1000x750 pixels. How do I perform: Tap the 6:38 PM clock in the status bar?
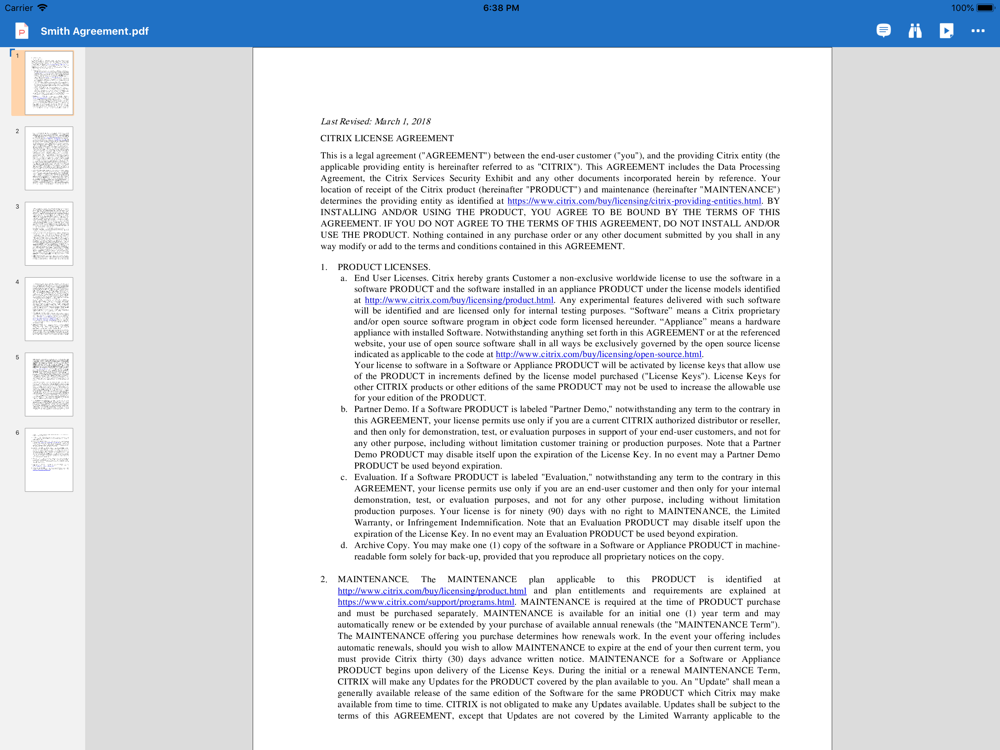click(501, 8)
